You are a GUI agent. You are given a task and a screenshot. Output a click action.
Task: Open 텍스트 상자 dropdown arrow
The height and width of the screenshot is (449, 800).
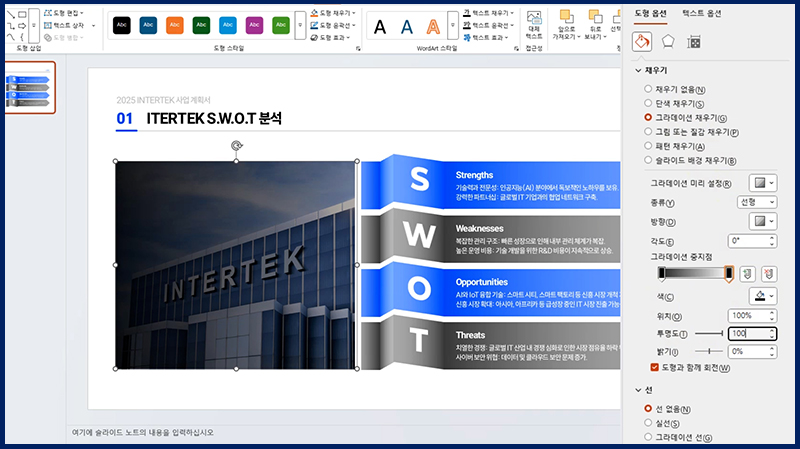[x=93, y=26]
